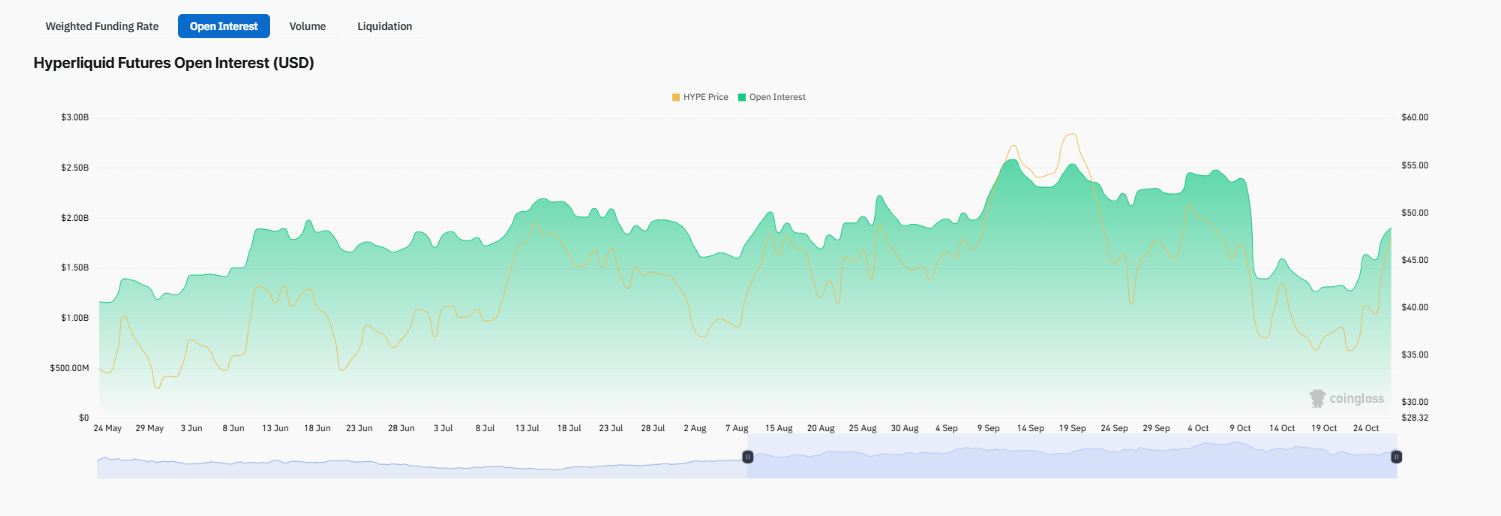Click the unselected area of the range navigator
The image size is (1501, 516).
click(420, 465)
